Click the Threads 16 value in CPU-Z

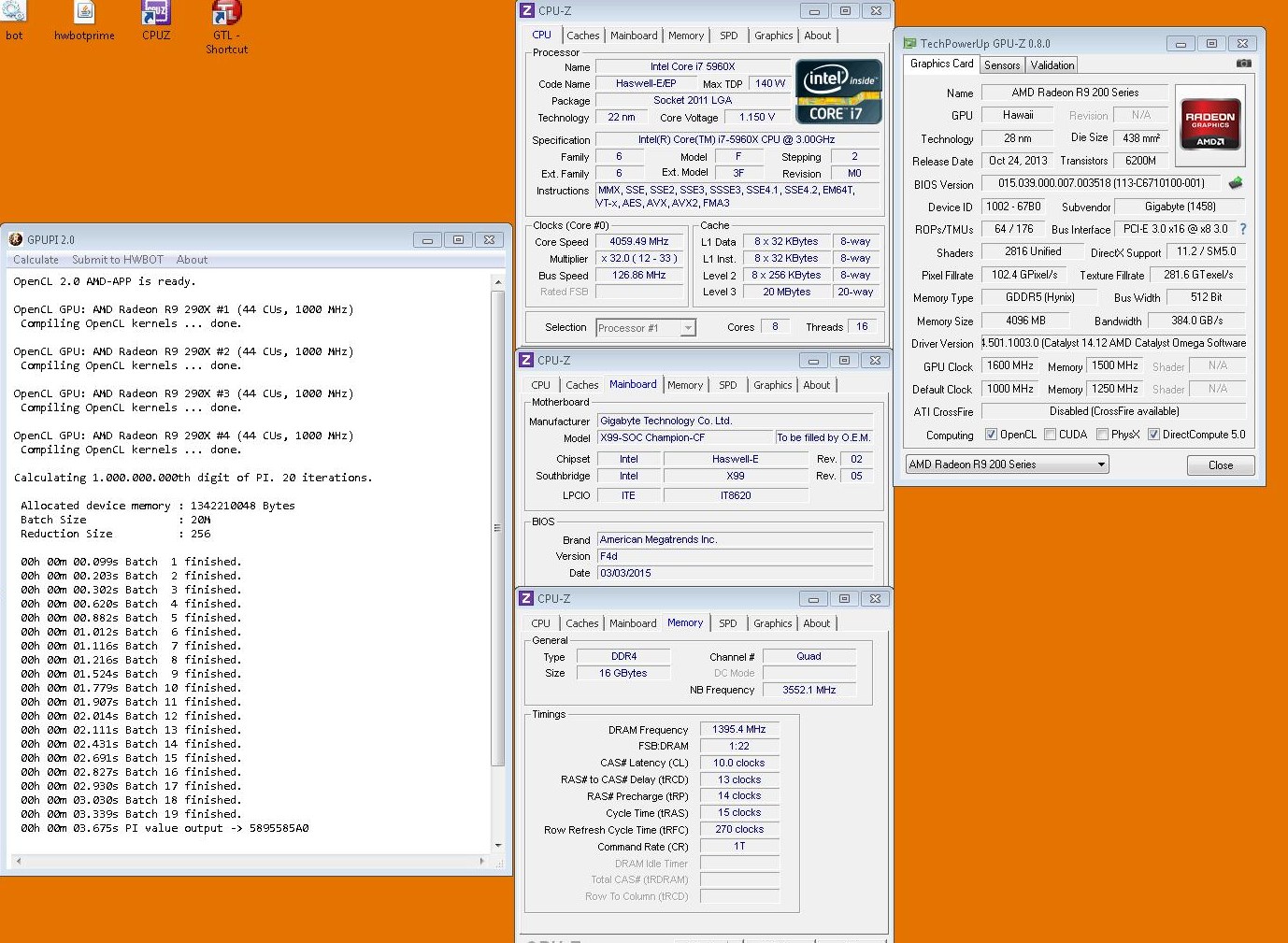click(x=861, y=326)
